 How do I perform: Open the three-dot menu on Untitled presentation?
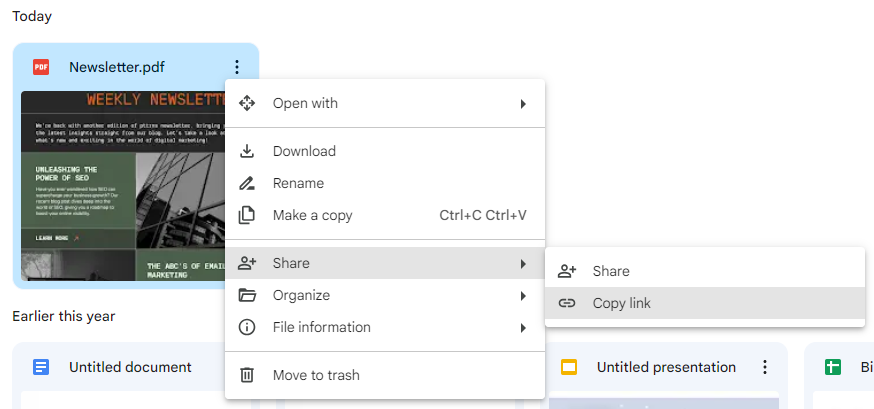(x=765, y=367)
